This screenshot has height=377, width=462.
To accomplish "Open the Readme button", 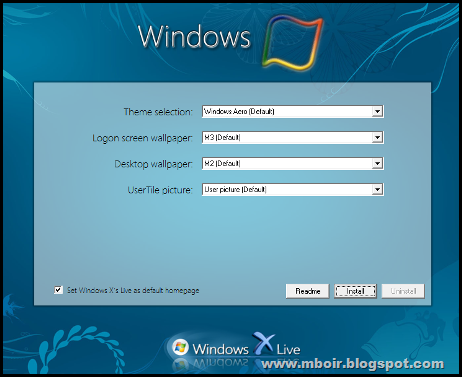I will 307,291.
